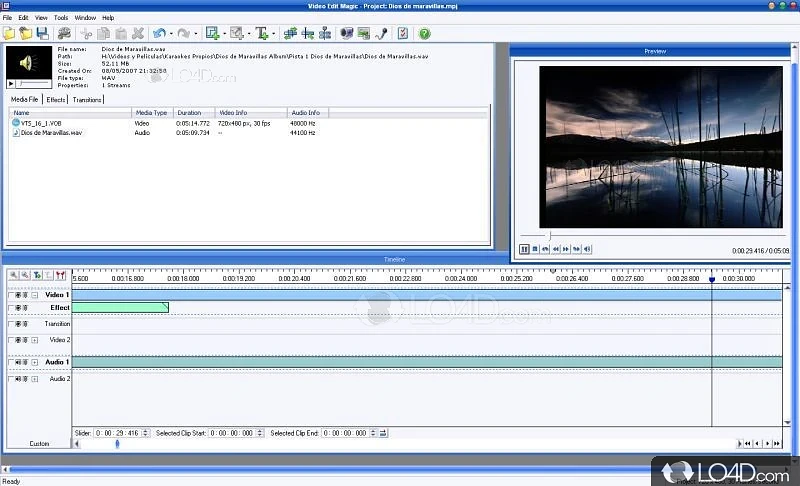Pause playback in the Preview panel
Viewport: 800px width, 486px height.
click(x=524, y=249)
